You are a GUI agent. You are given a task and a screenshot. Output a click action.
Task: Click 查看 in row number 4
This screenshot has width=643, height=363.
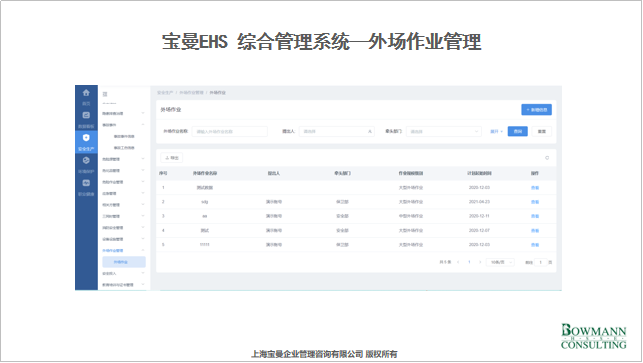(x=535, y=231)
